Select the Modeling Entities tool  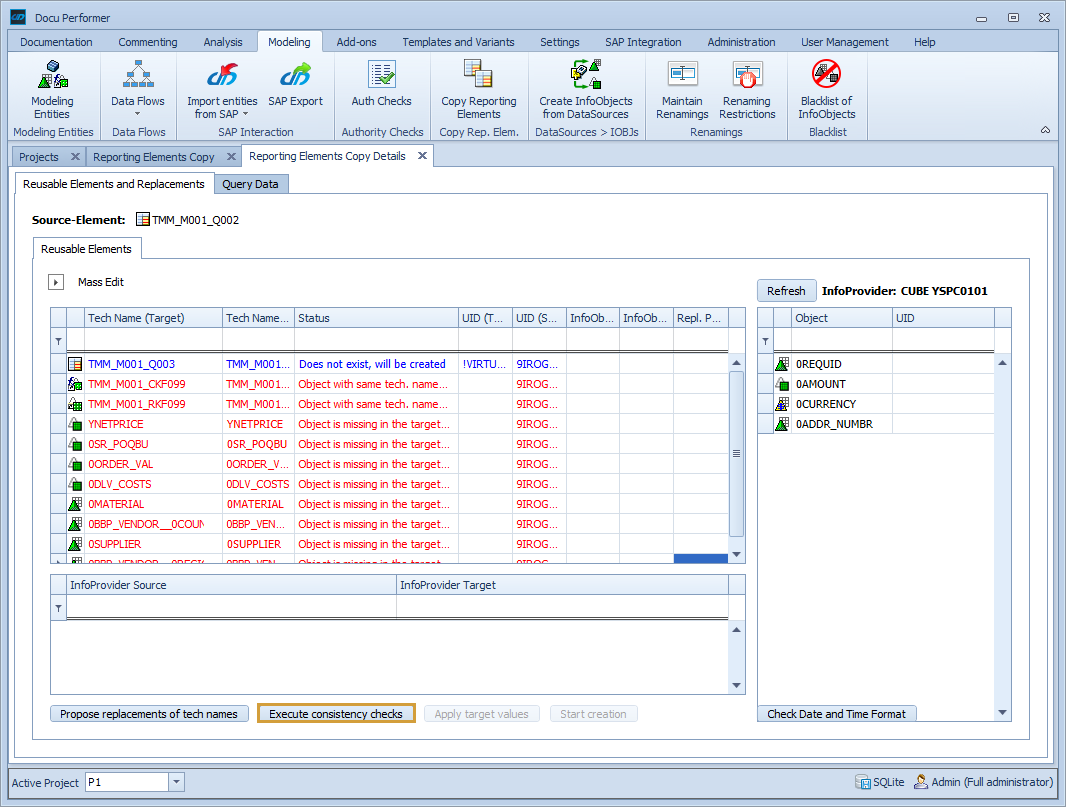pos(53,88)
